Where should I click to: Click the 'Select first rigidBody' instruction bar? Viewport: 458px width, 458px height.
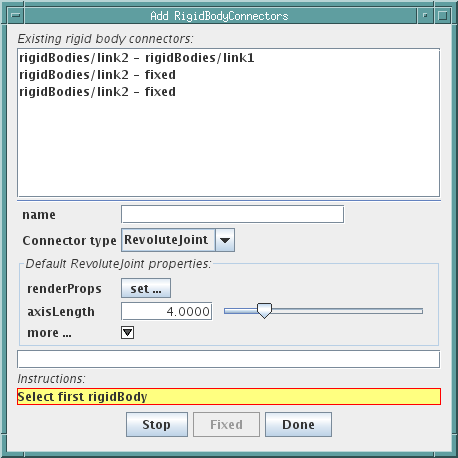229,397
